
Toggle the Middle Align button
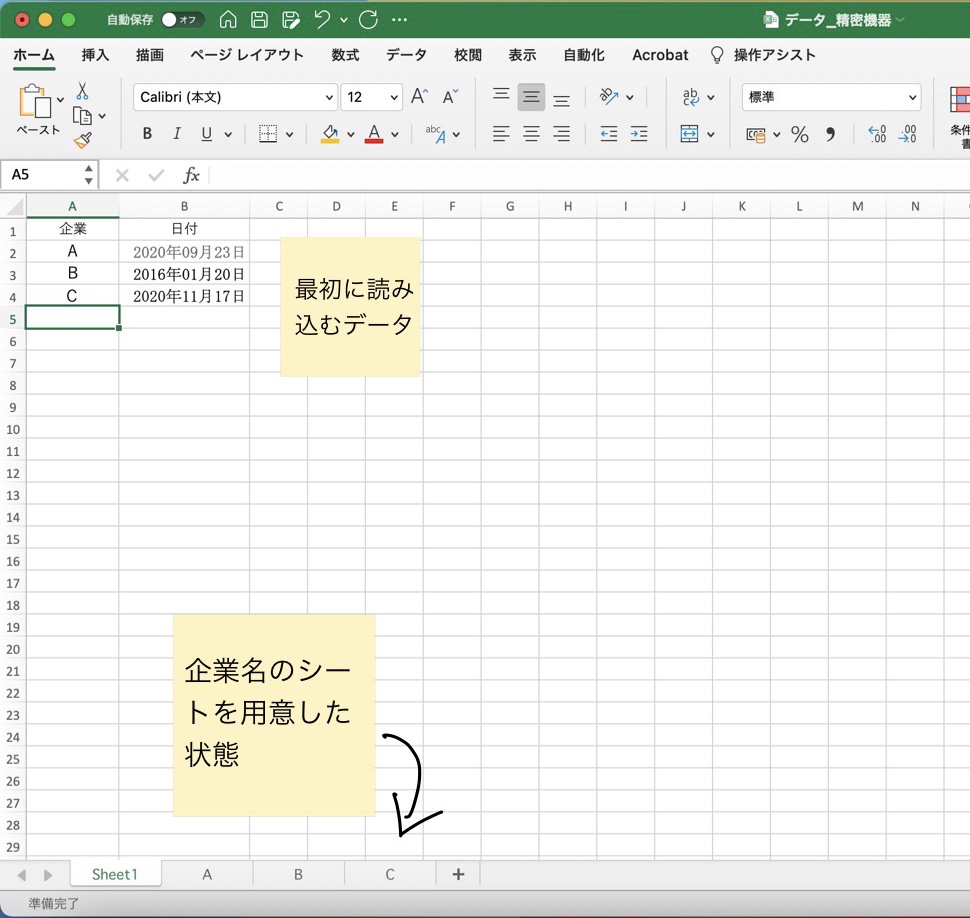(x=531, y=97)
